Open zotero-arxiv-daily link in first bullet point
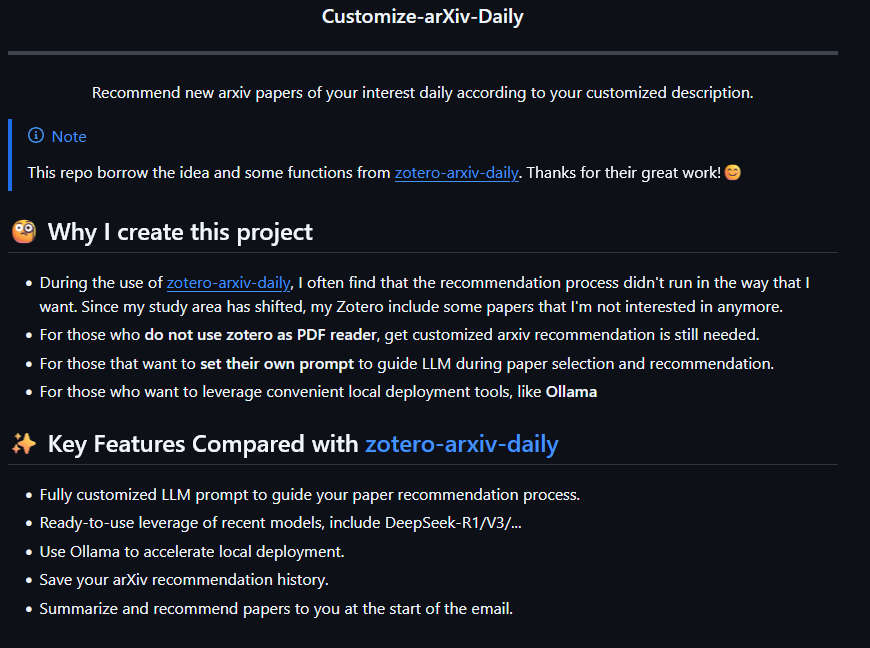 [x=229, y=283]
